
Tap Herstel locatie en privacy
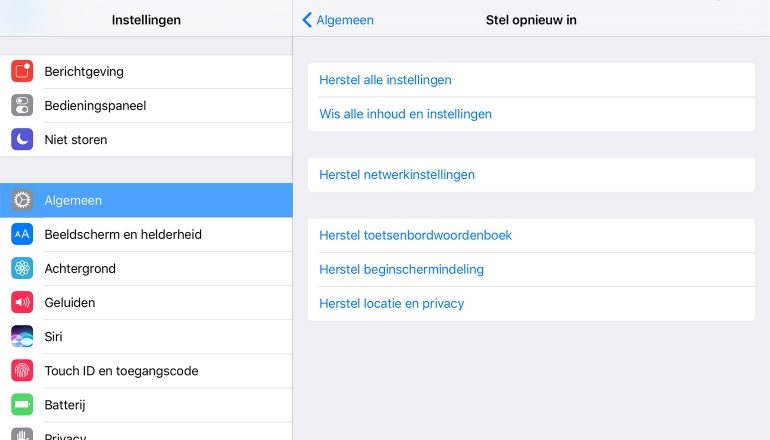pos(391,303)
